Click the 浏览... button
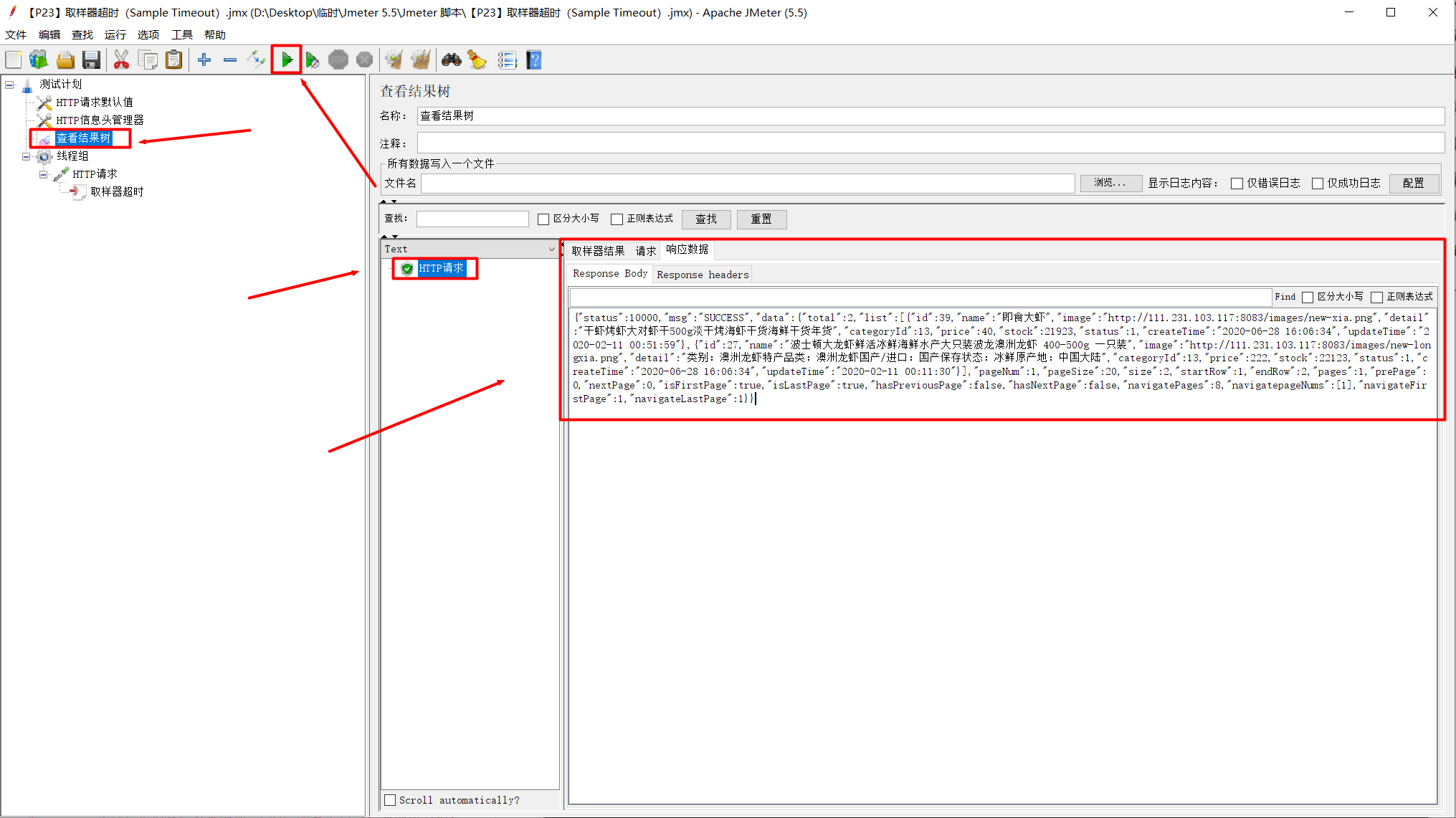This screenshot has width=1456, height=818. (1110, 184)
